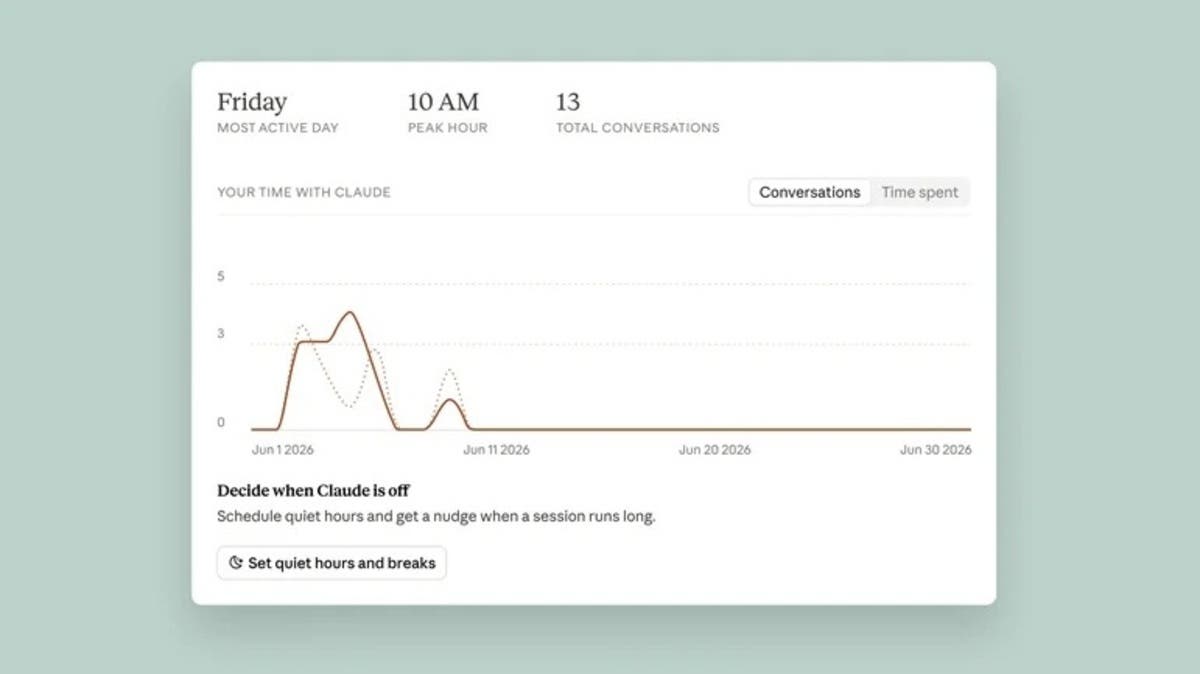Click the Set quiet hours and breaks button

pyautogui.click(x=332, y=563)
